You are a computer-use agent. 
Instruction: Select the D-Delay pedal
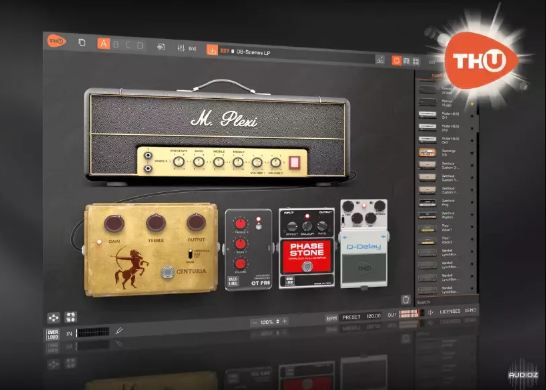pos(364,244)
